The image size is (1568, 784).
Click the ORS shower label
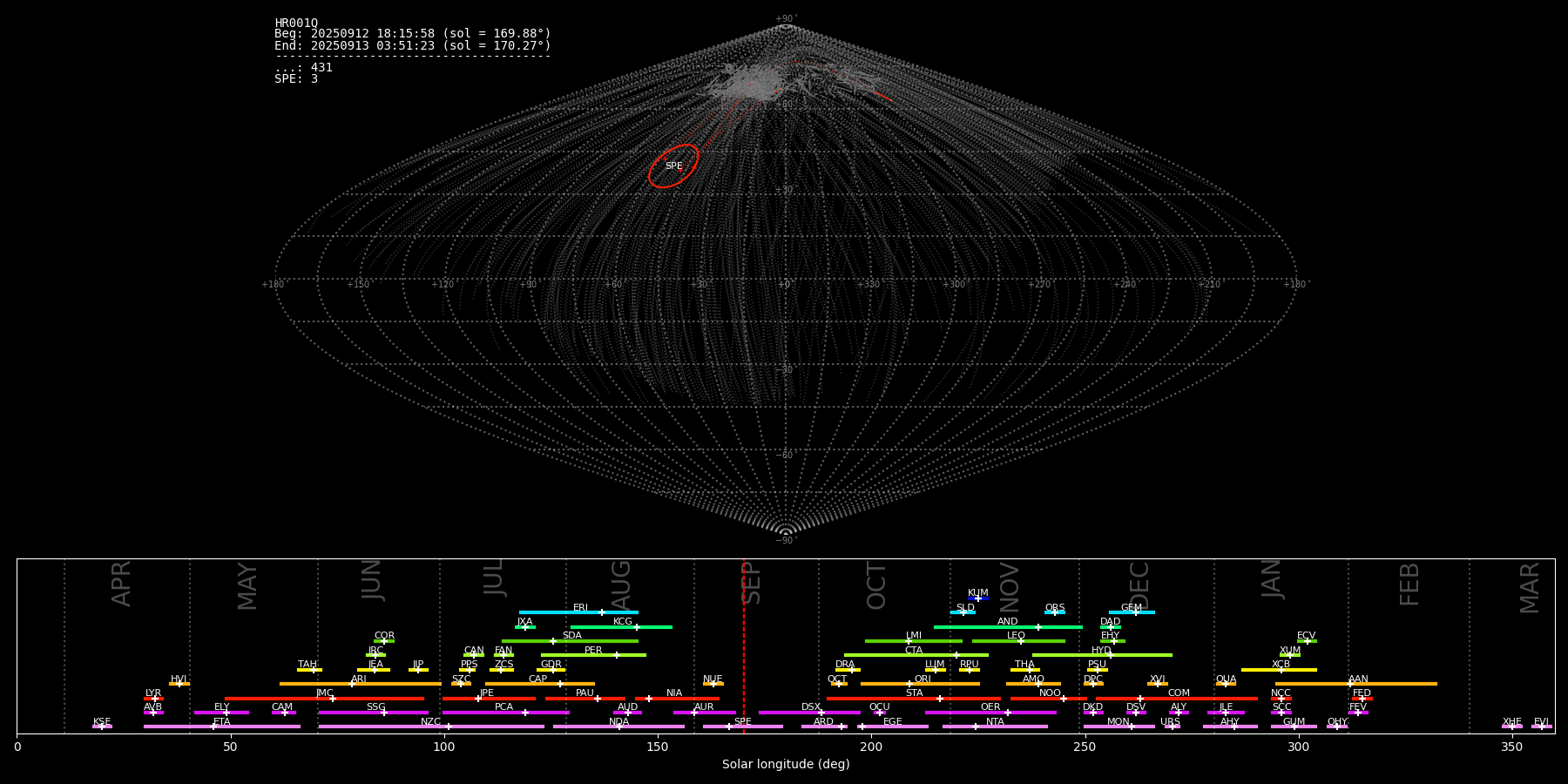(x=1055, y=607)
